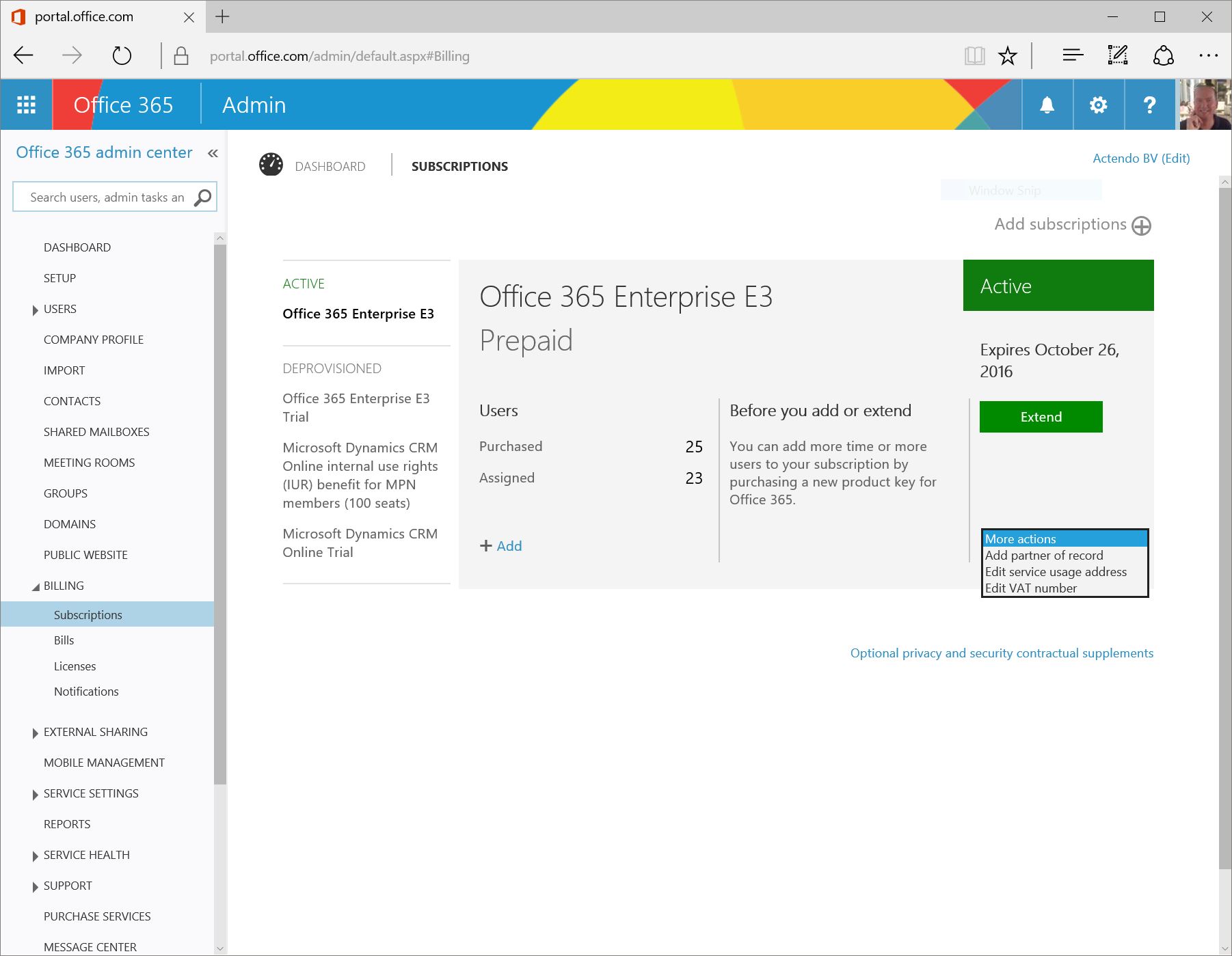Screen dimensions: 1232x956
Task: Select Add partner of record option
Action: click(1064, 555)
